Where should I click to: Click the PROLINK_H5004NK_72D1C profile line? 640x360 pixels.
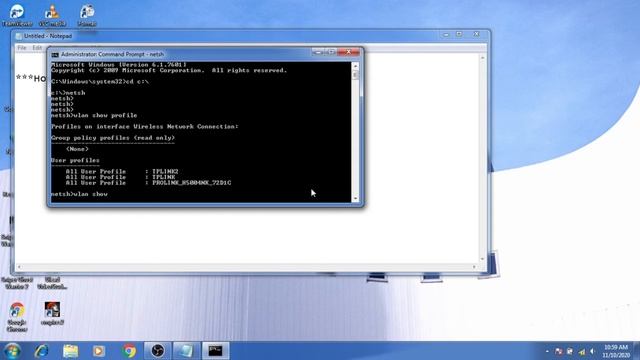[148, 183]
